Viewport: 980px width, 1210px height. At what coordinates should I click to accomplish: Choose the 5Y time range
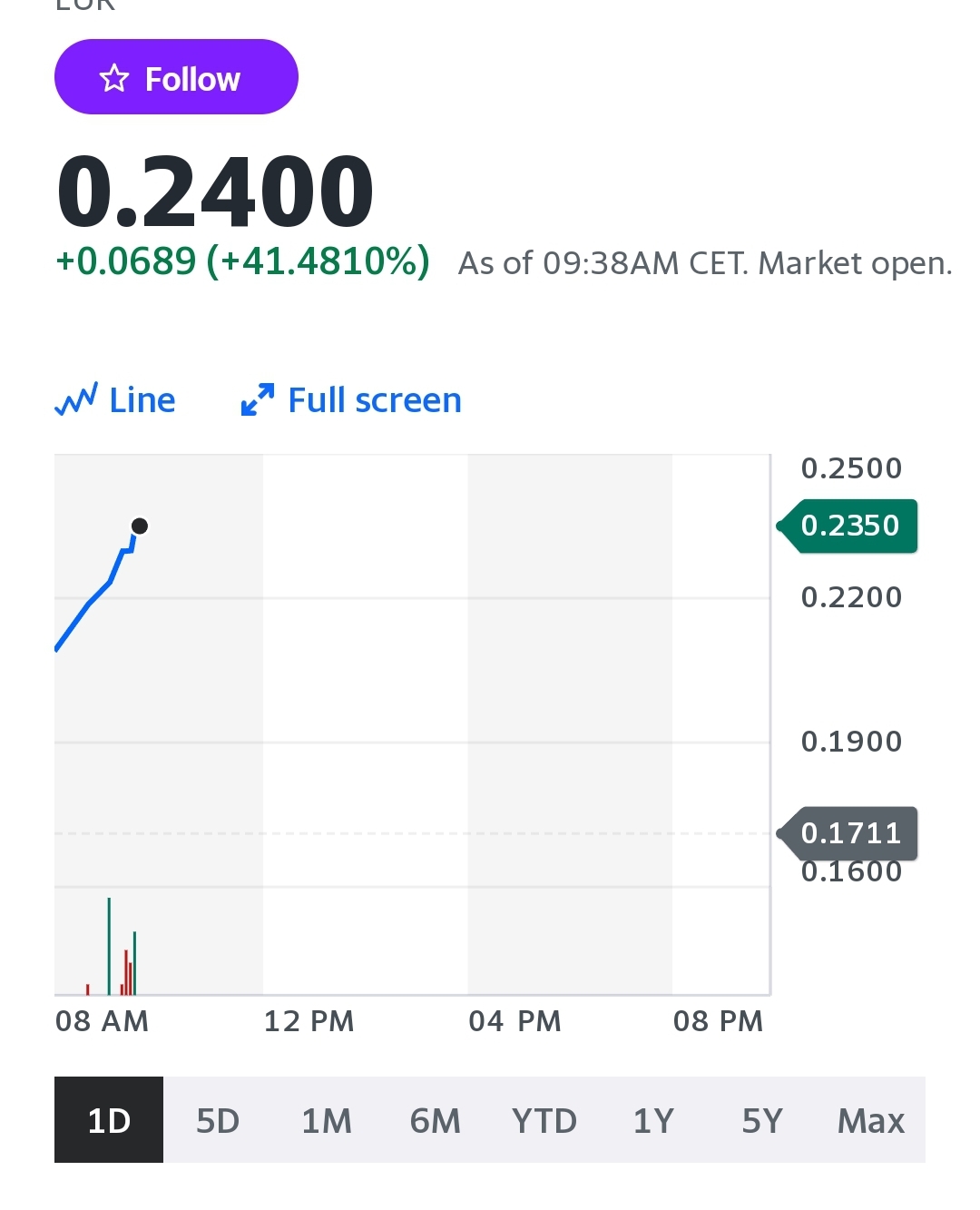pos(762,1120)
